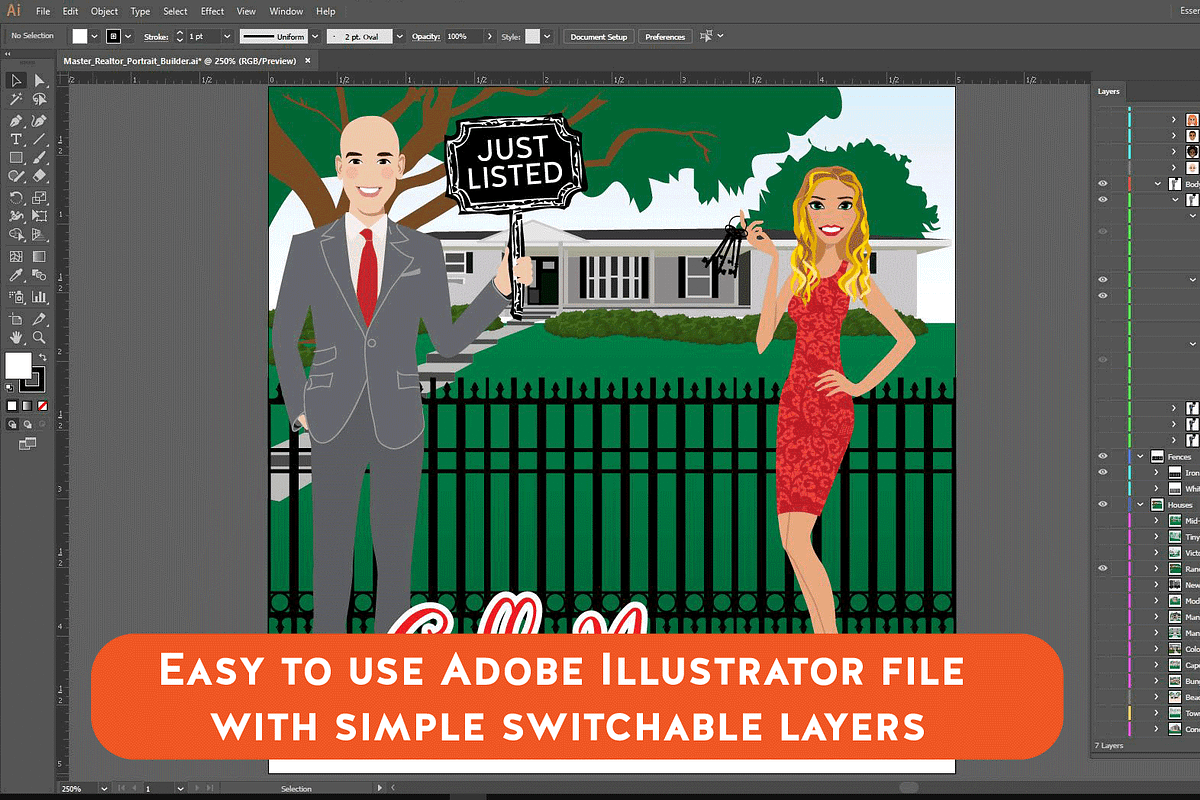Select the Free Transform tool
This screenshot has width=1200, height=800.
pos(40,216)
